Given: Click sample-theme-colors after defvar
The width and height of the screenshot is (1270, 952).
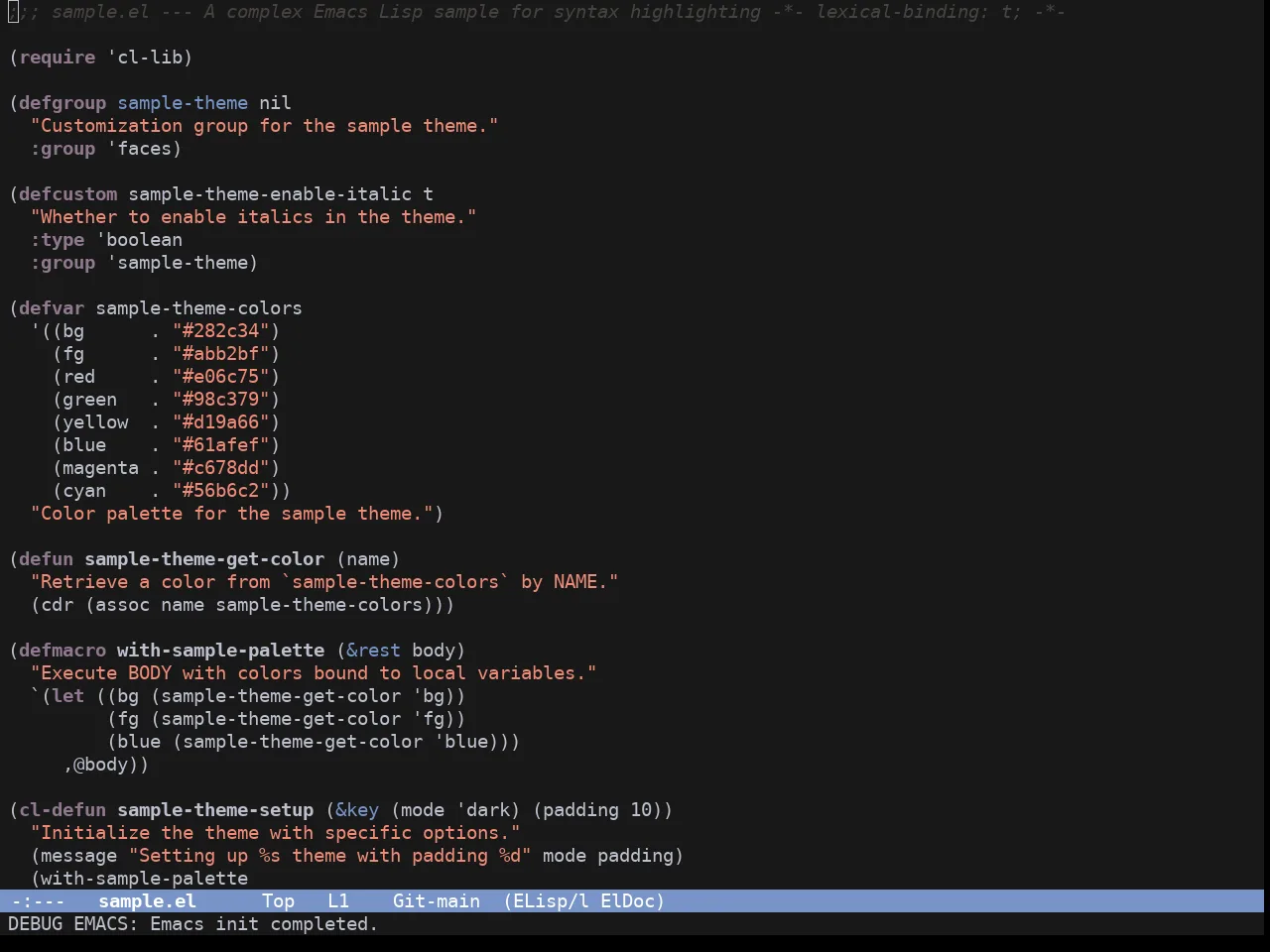Looking at the screenshot, I should tap(198, 308).
